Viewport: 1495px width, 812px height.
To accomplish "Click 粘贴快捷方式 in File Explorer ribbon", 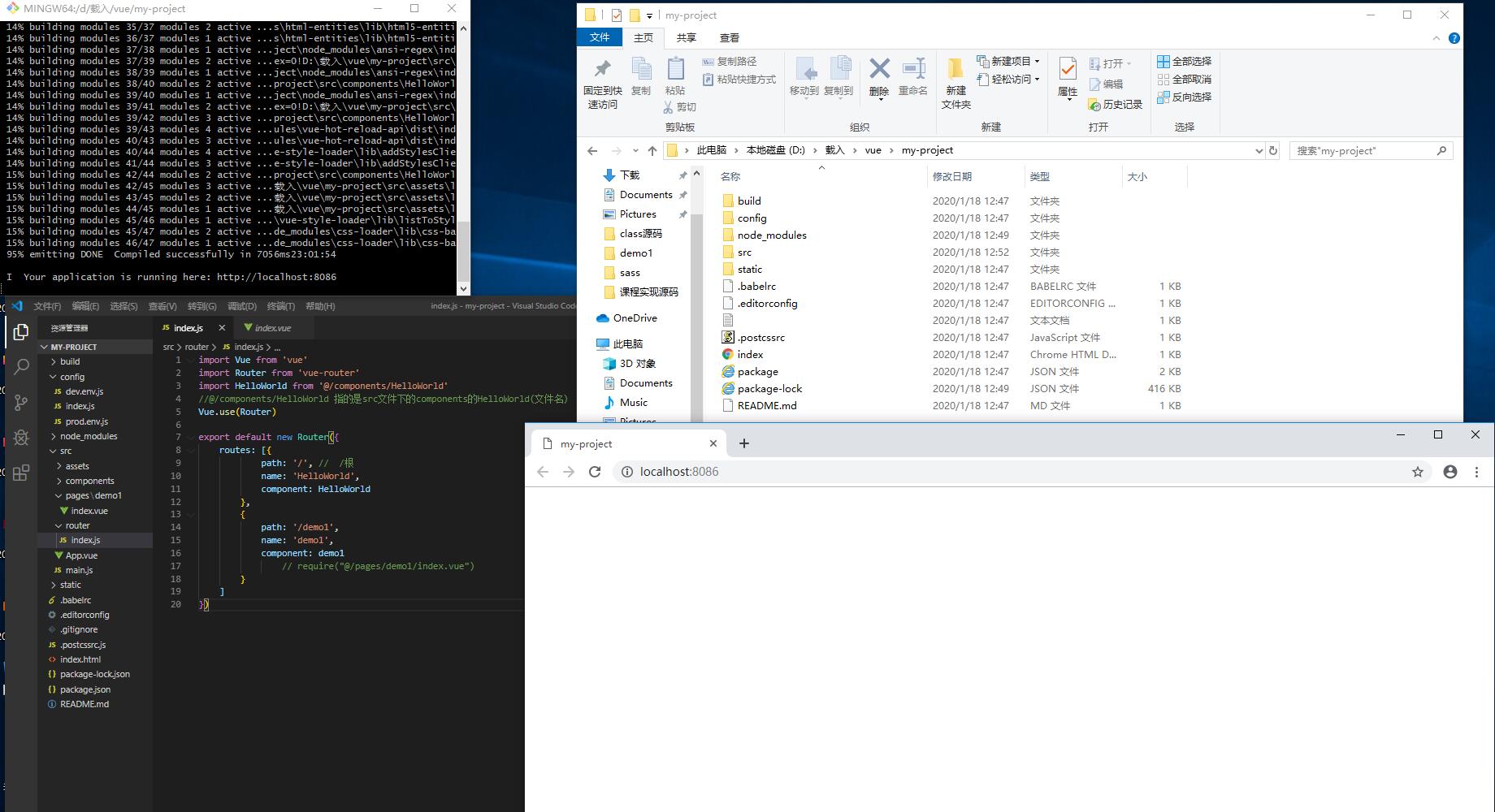I will click(739, 80).
